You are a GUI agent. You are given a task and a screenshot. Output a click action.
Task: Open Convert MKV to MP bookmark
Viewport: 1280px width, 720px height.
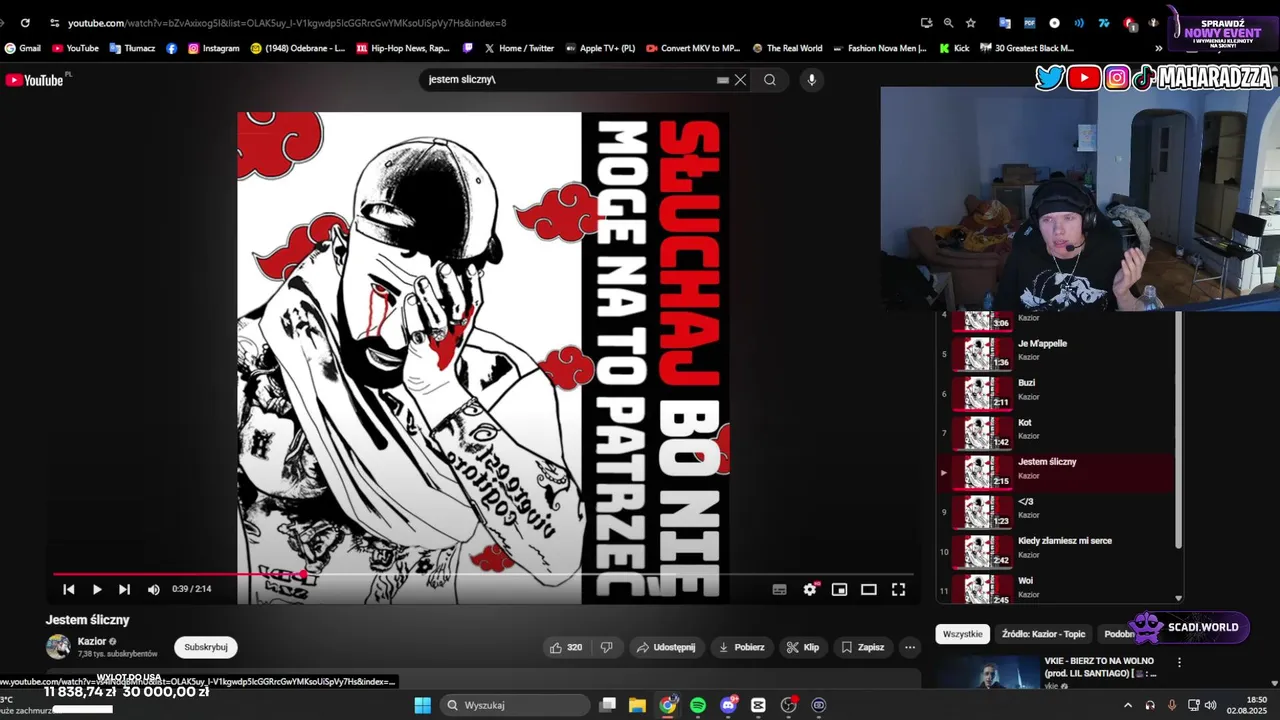693,48
